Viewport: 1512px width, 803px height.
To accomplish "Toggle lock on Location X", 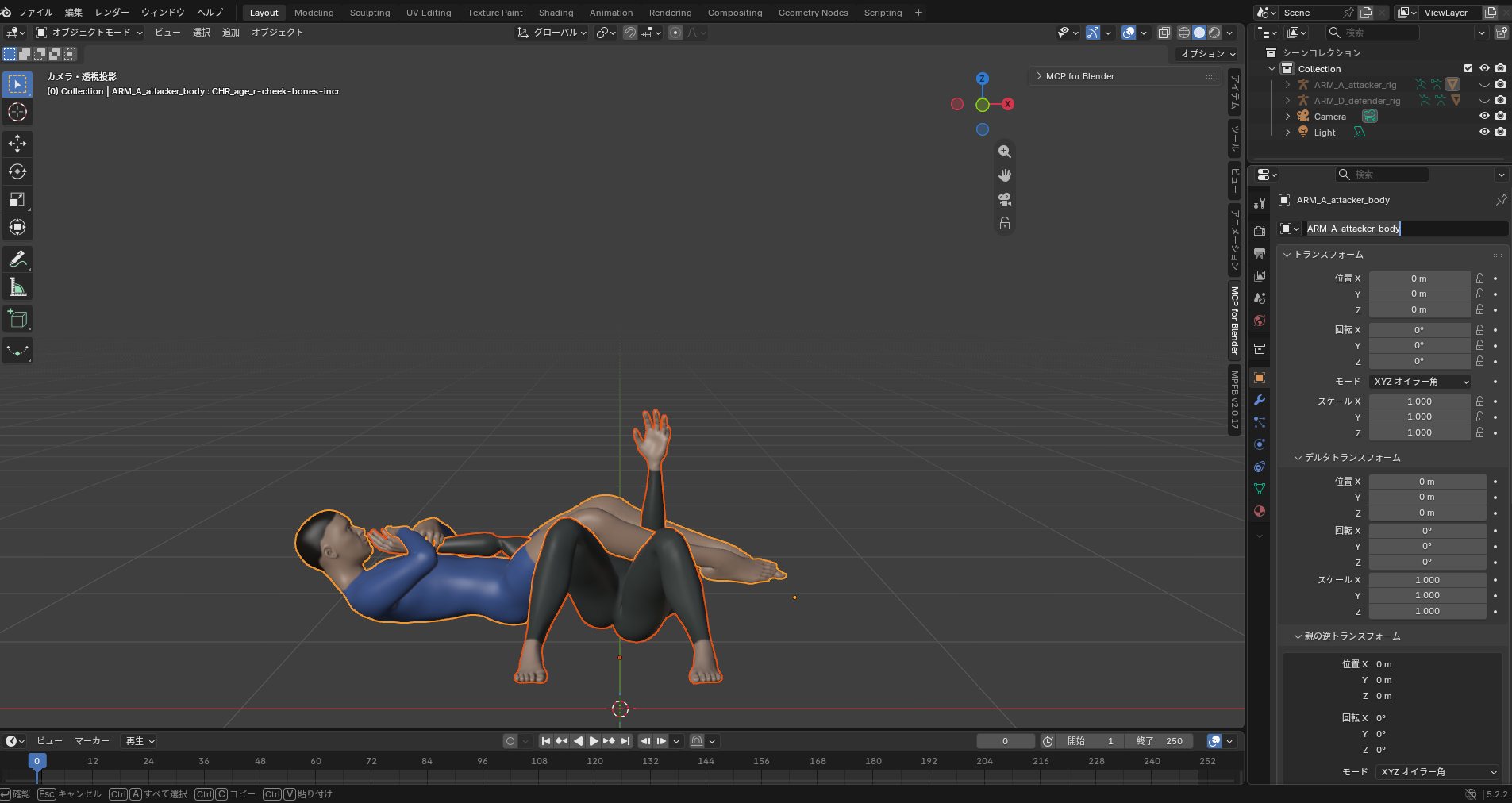I will pyautogui.click(x=1479, y=279).
